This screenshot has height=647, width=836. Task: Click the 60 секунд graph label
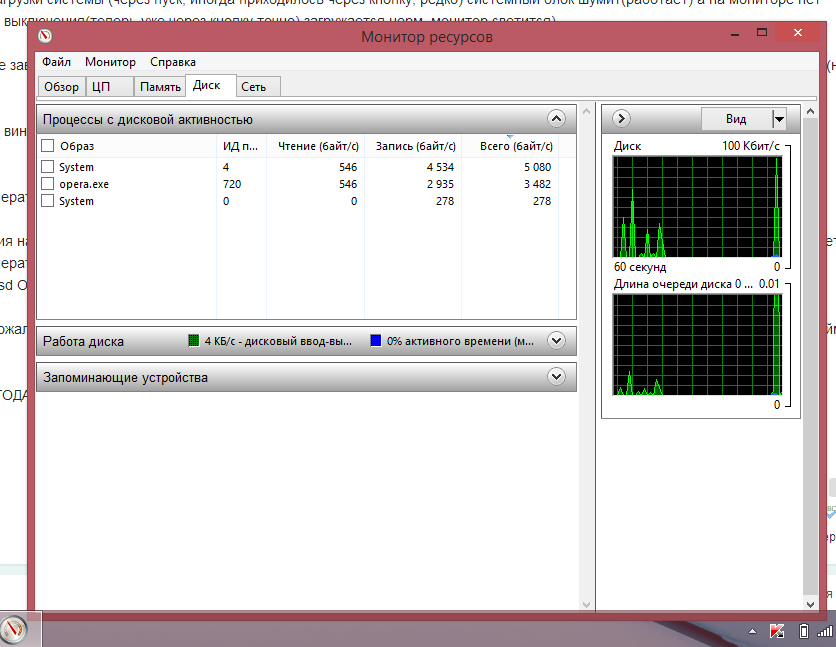pyautogui.click(x=640, y=267)
